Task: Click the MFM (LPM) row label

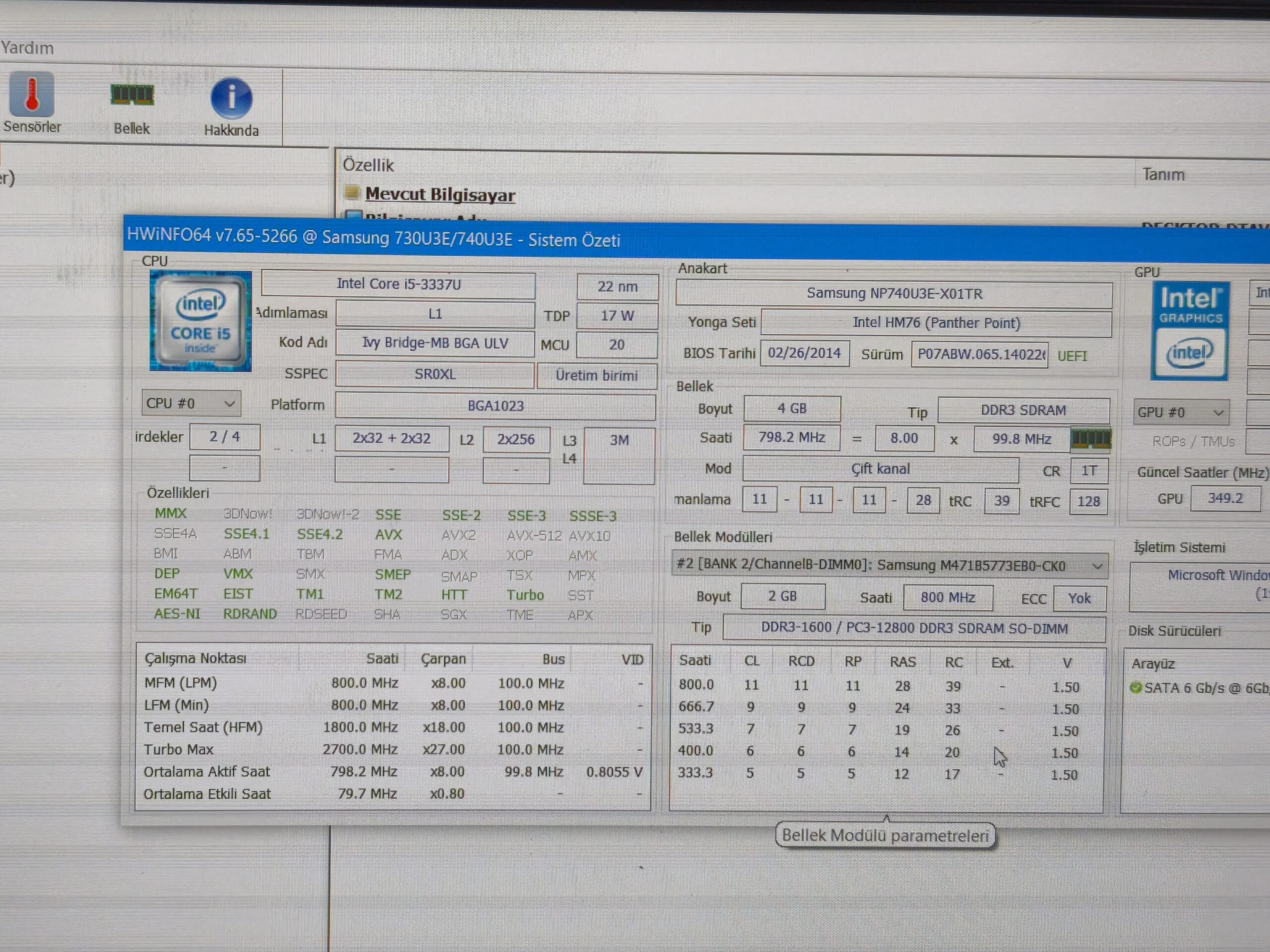Action: tap(180, 683)
